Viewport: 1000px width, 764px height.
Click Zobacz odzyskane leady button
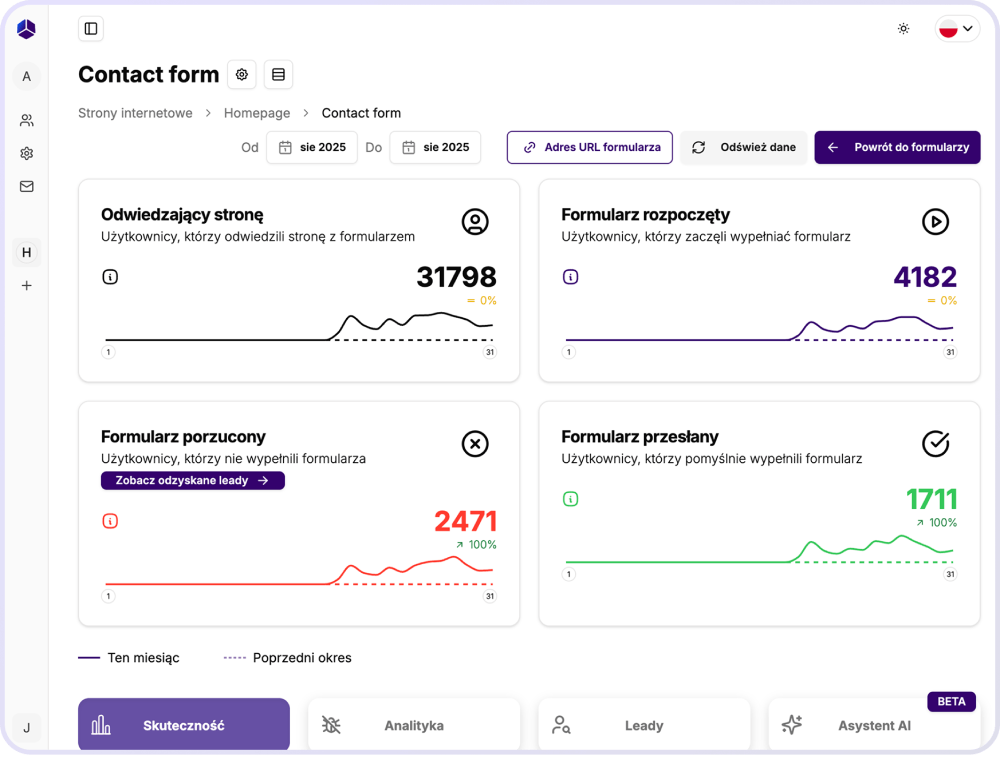pyautogui.click(x=192, y=481)
